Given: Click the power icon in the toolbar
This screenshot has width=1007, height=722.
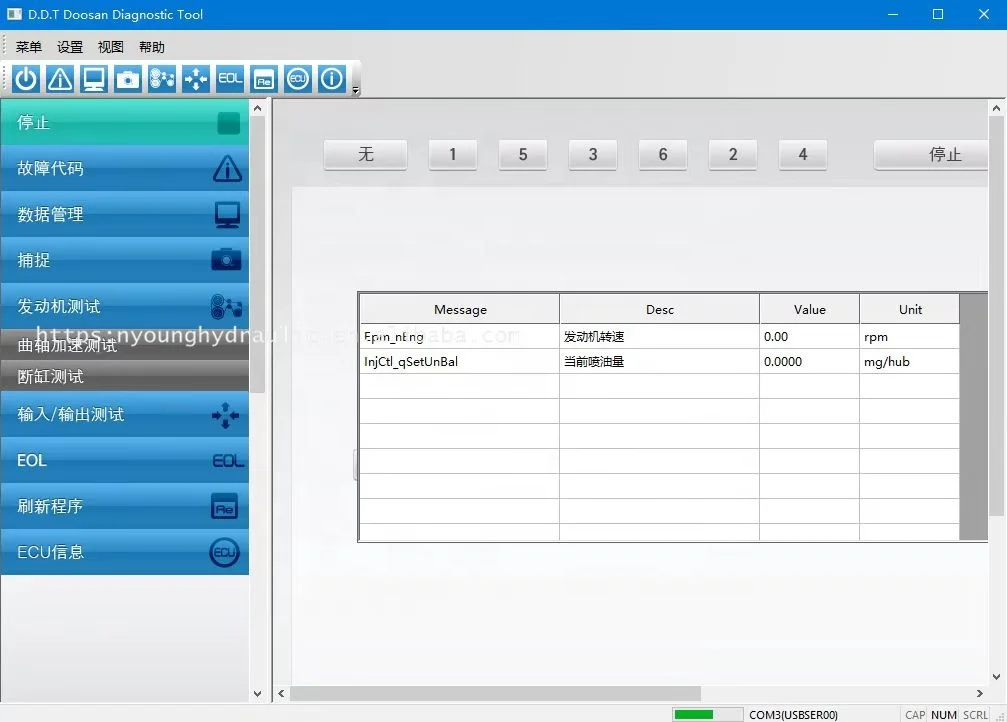Looking at the screenshot, I should point(26,79).
